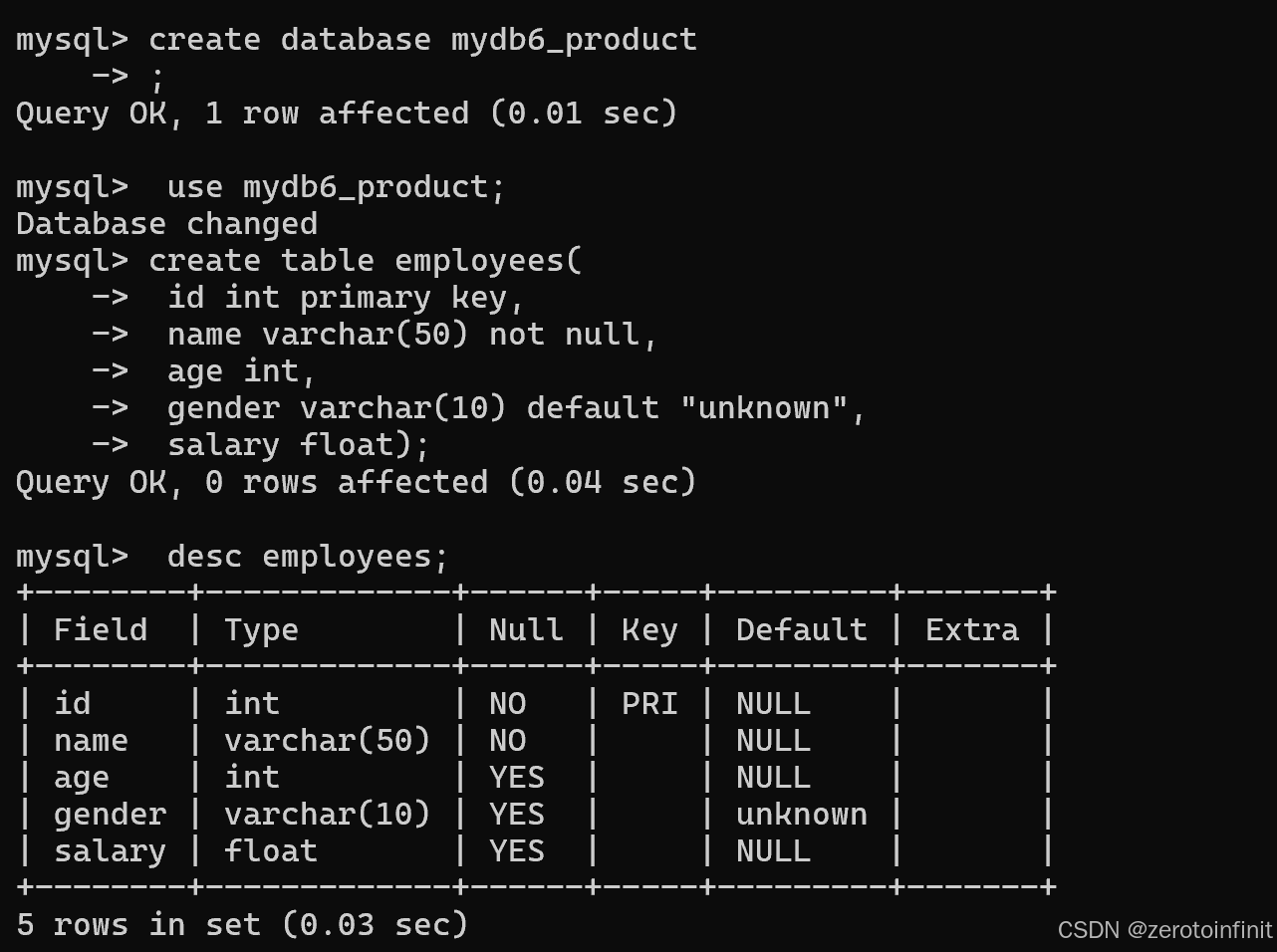Click the 'gender varchar(10) default "unknown",' line
The height and width of the screenshot is (952, 1277).
[517, 408]
